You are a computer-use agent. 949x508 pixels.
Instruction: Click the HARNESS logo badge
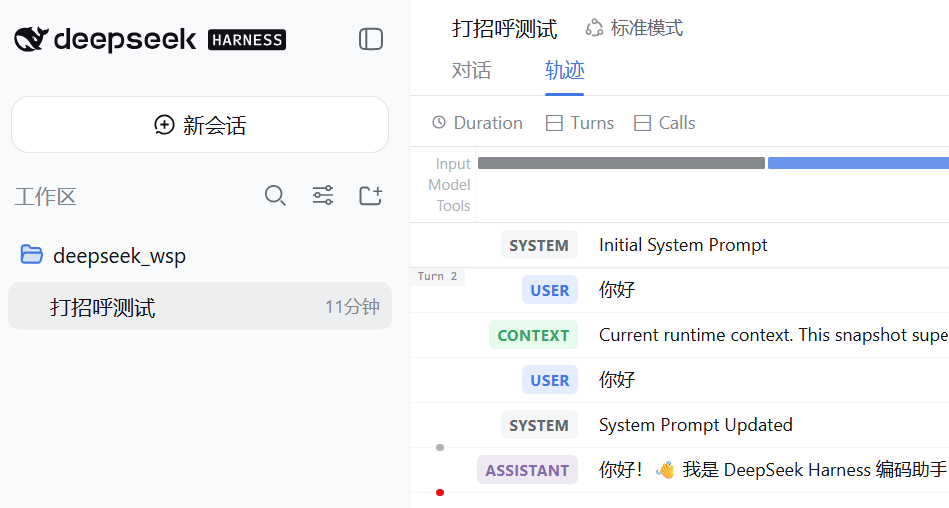coord(247,40)
